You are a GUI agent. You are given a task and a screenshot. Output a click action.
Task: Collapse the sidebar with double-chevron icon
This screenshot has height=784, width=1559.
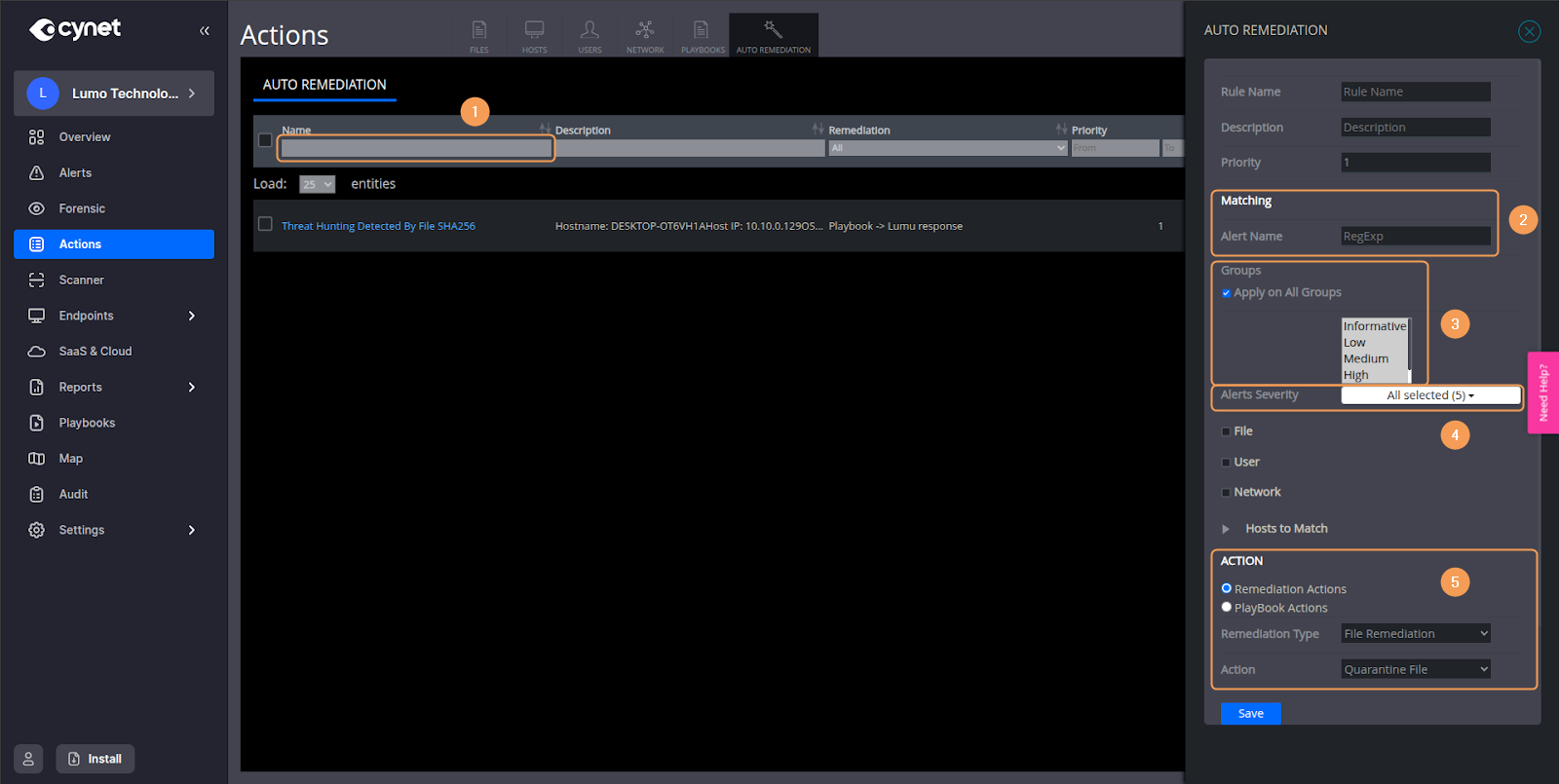[x=205, y=31]
